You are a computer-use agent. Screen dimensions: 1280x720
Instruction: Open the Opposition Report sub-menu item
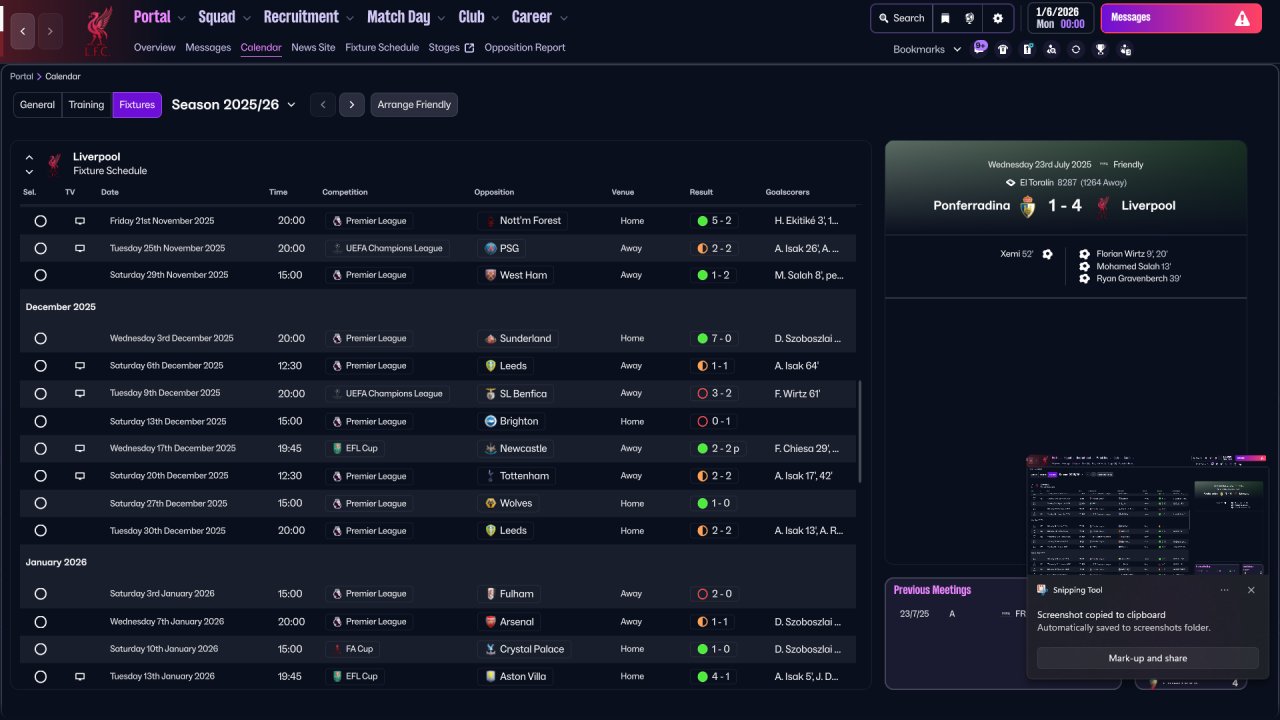coord(525,48)
